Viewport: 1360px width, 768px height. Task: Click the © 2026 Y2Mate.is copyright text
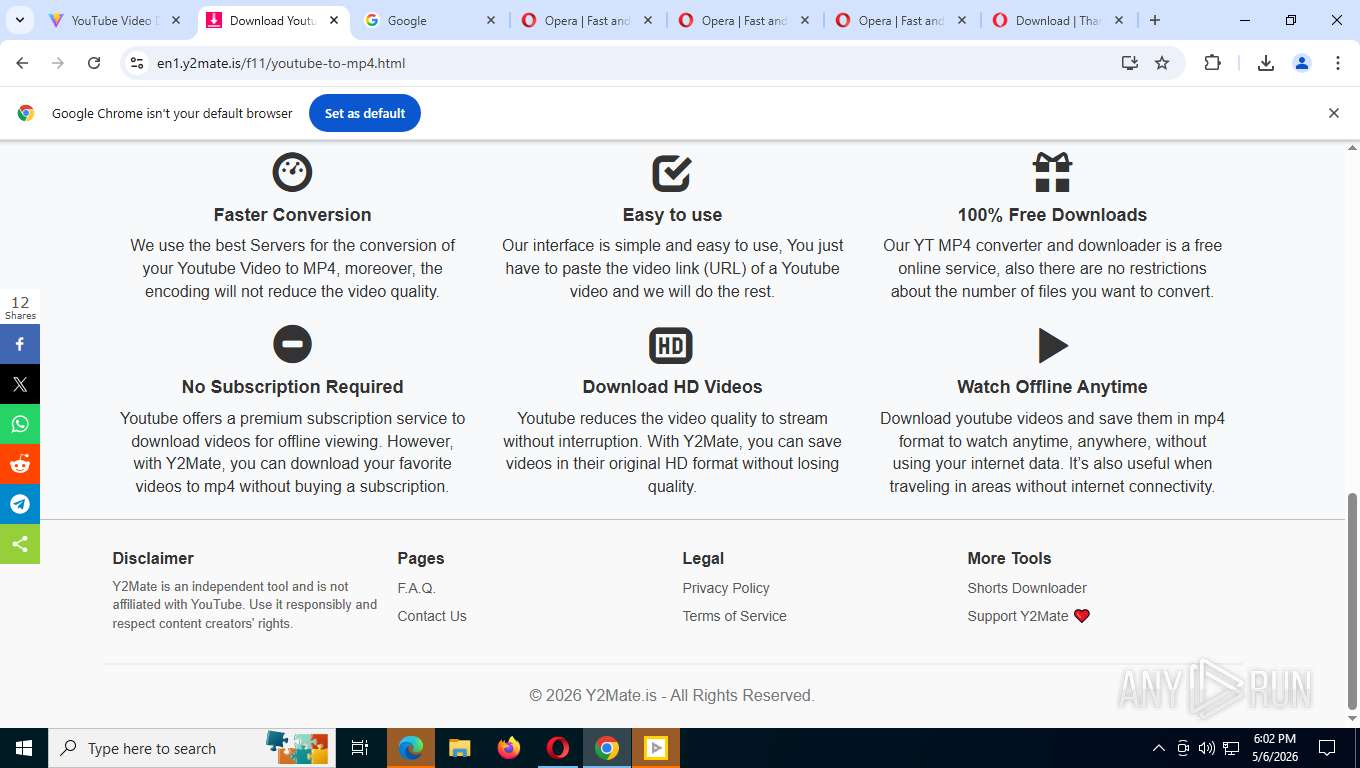(672, 695)
